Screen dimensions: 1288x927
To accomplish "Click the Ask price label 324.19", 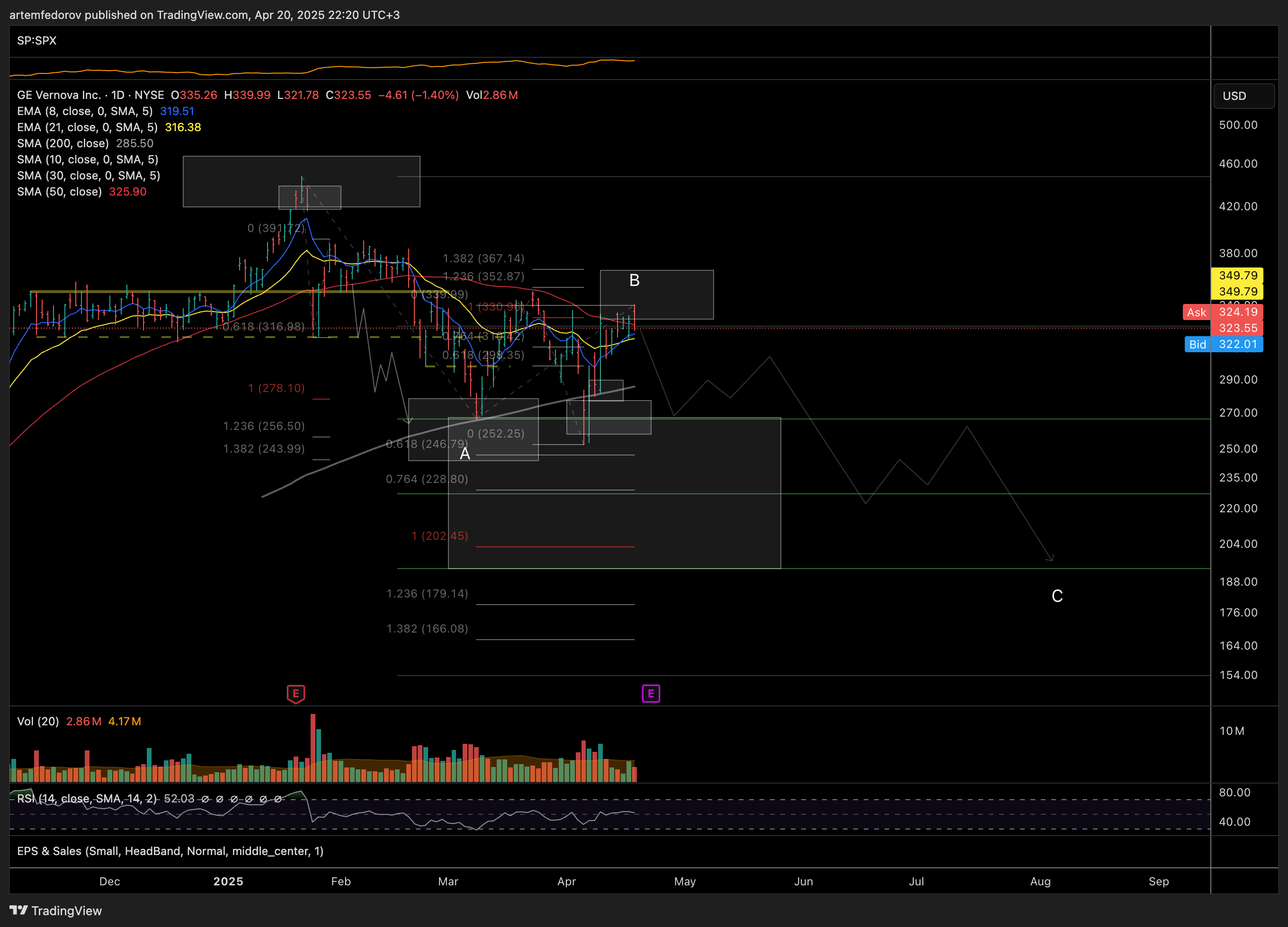I will 1223,312.
